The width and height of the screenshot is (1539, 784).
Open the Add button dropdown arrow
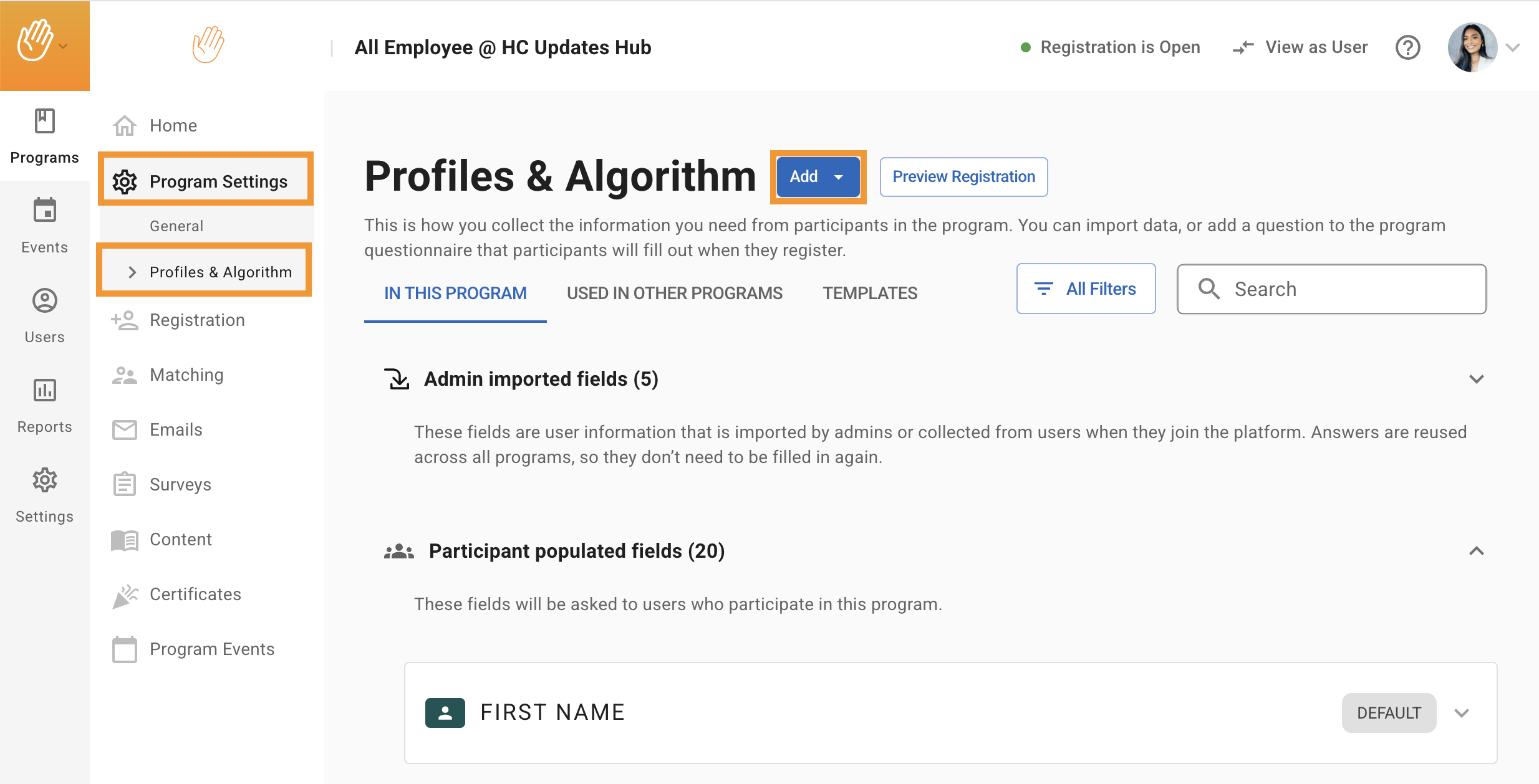839,177
